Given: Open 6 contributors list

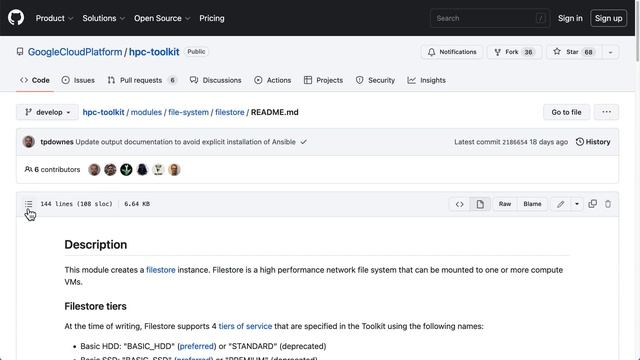Looking at the screenshot, I should coord(52,169).
